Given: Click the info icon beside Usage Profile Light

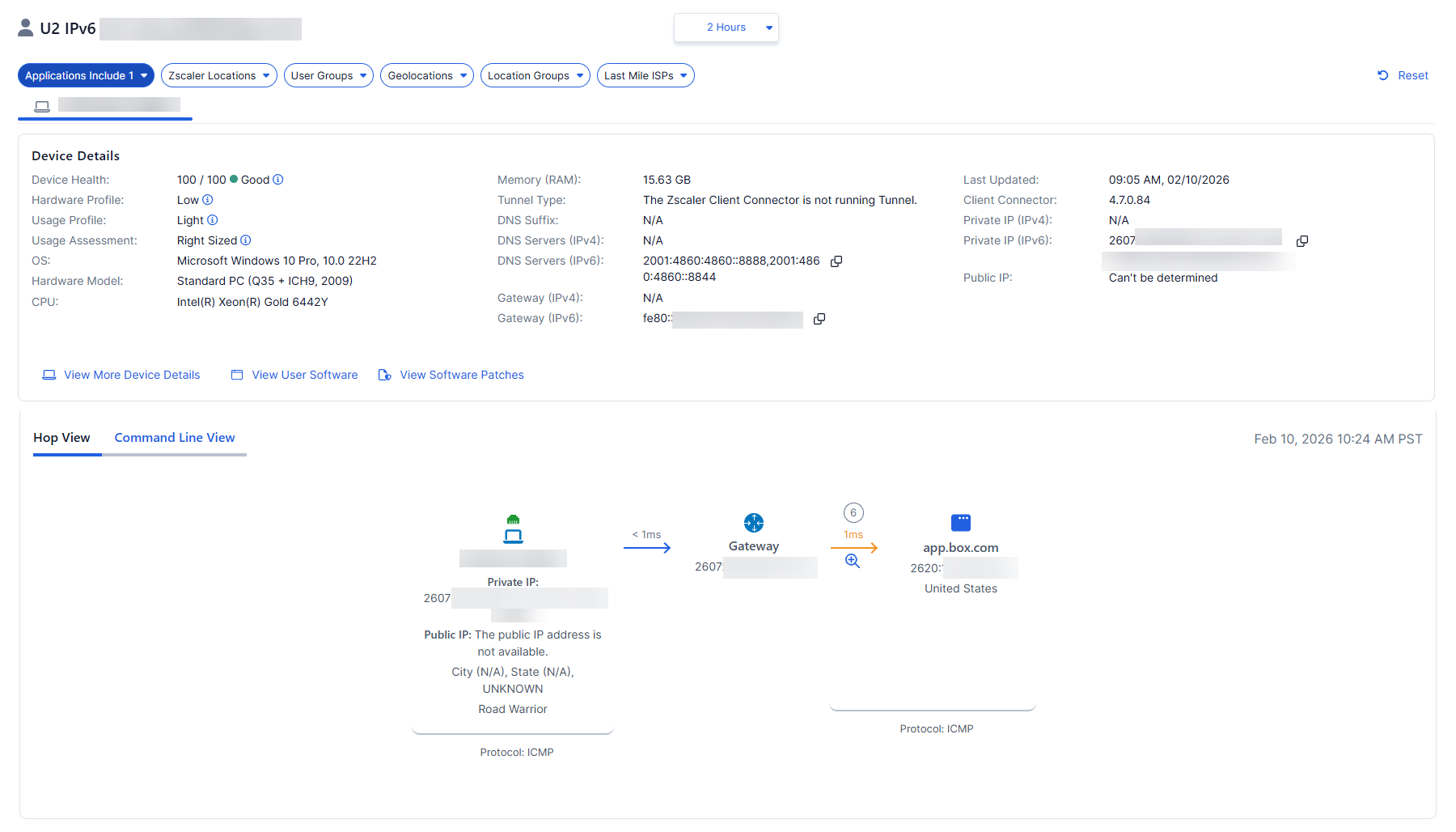Looking at the screenshot, I should pos(213,220).
